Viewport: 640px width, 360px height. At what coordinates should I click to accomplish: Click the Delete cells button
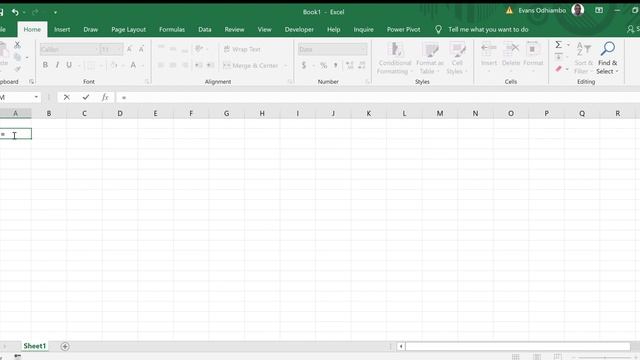click(511, 57)
